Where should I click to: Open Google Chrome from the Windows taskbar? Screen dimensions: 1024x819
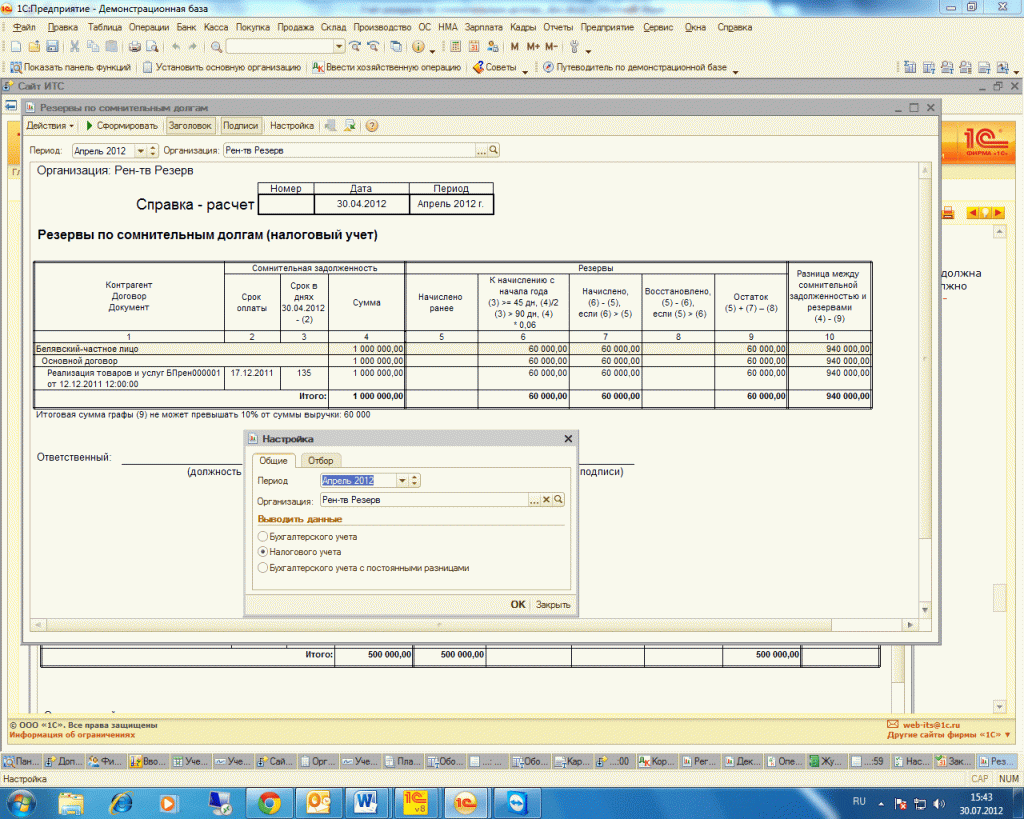269,801
